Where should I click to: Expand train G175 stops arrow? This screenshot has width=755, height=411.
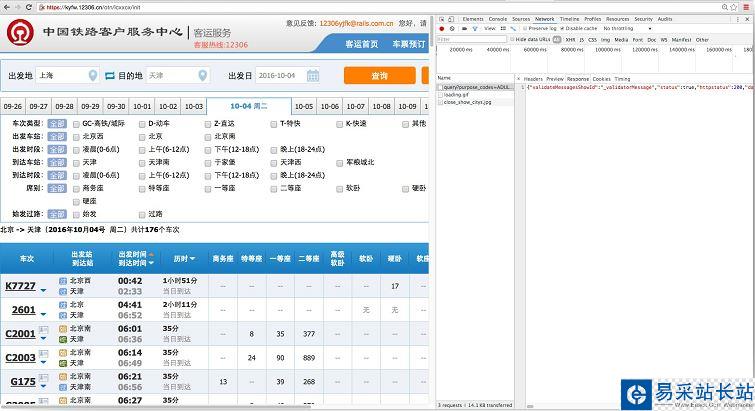point(43,386)
